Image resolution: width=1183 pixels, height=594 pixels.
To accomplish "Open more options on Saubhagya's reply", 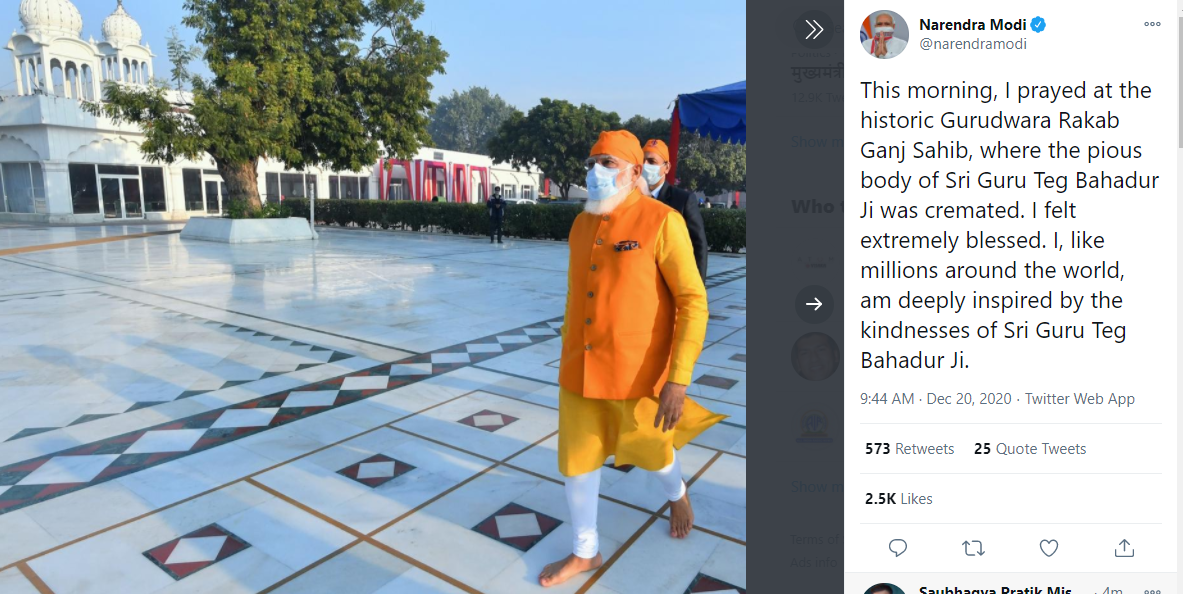I will pos(1152,590).
